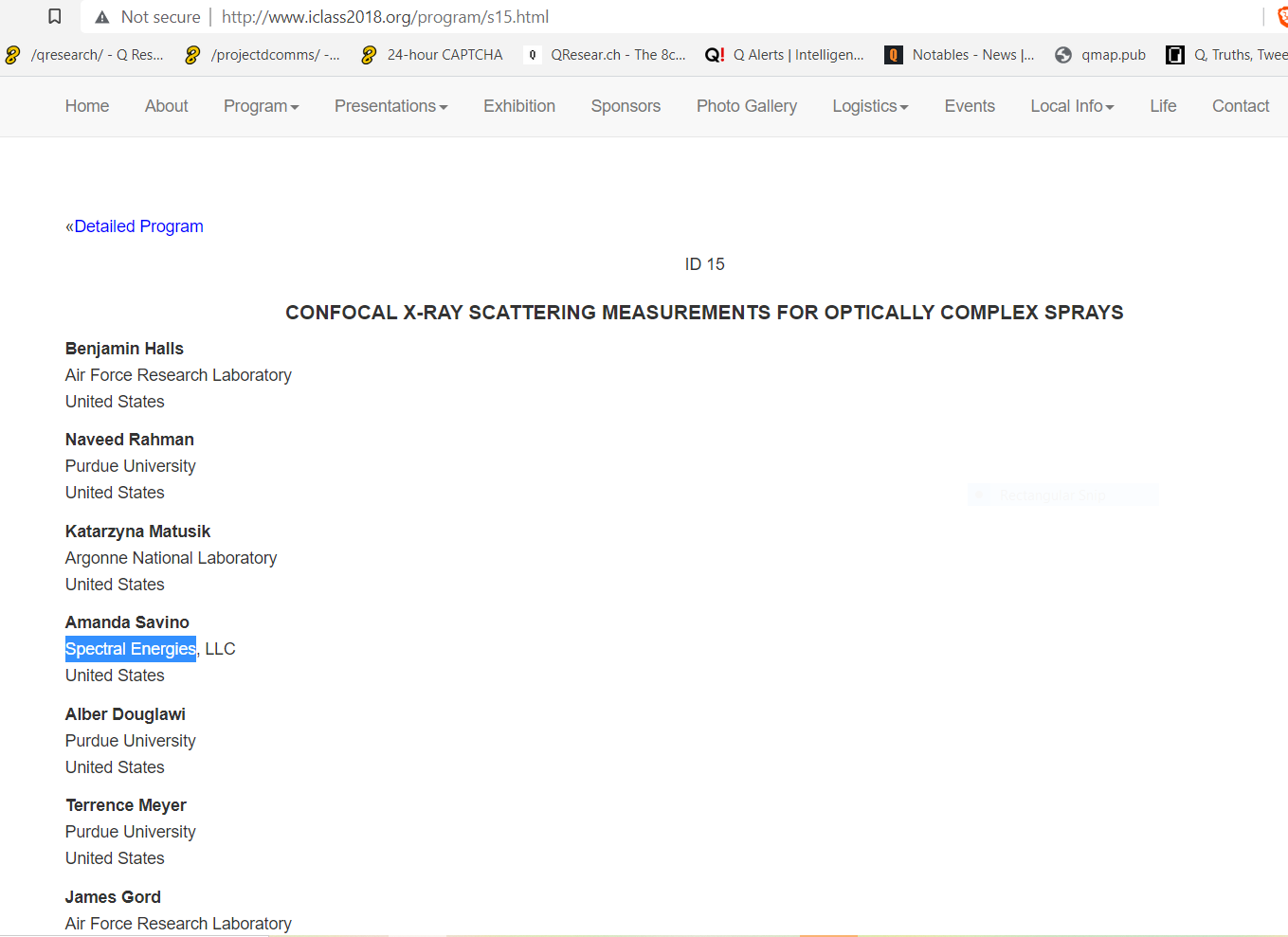Click author name Naveed Rahman
Screen dimensions: 1288x937
tap(130, 440)
